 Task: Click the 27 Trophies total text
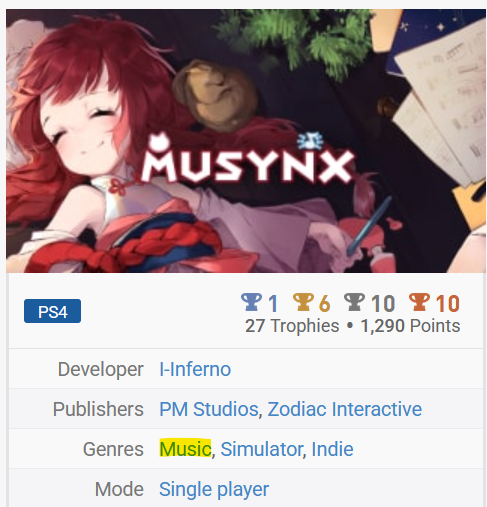(292, 326)
